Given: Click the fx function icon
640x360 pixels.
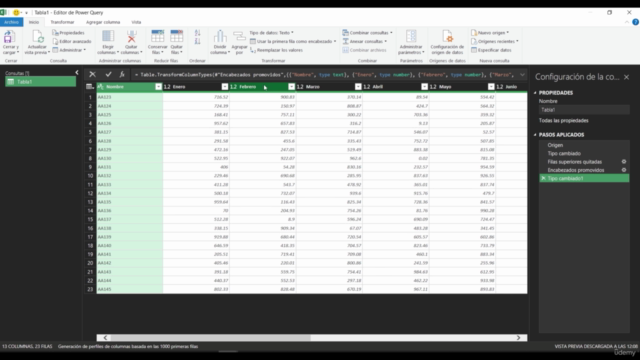Looking at the screenshot, I should click(122, 74).
